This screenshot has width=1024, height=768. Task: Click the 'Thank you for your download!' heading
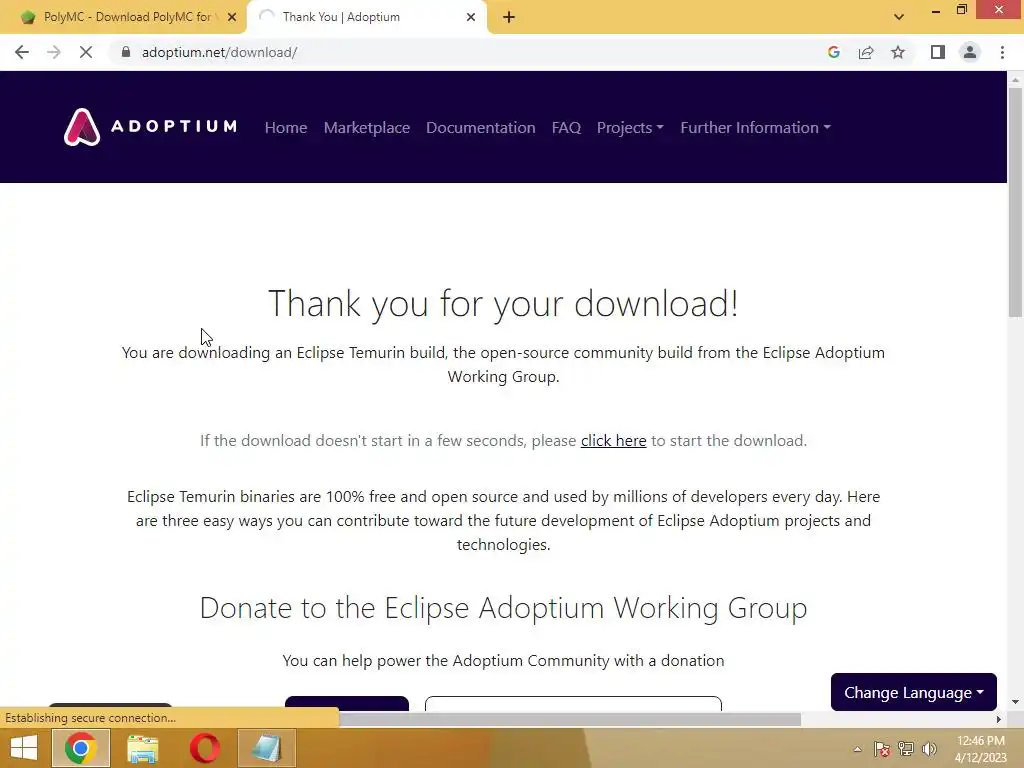(504, 304)
